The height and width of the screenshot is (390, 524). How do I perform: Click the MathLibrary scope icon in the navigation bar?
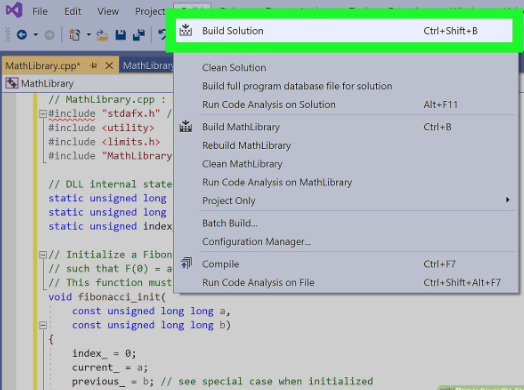click(12, 83)
